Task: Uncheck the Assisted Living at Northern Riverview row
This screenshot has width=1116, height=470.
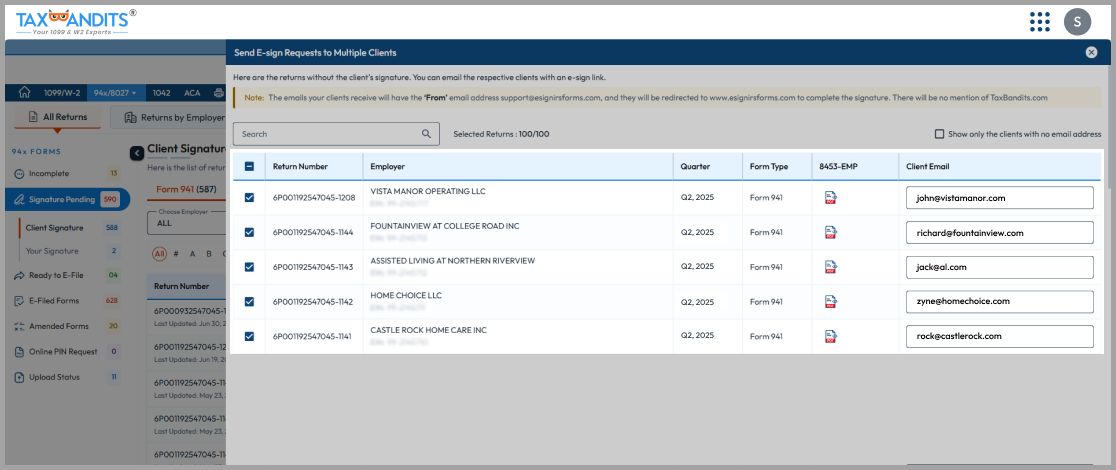Action: [249, 267]
